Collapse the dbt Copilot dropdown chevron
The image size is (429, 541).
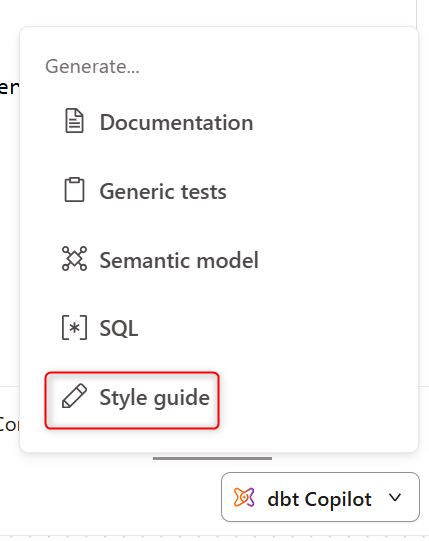(395, 498)
